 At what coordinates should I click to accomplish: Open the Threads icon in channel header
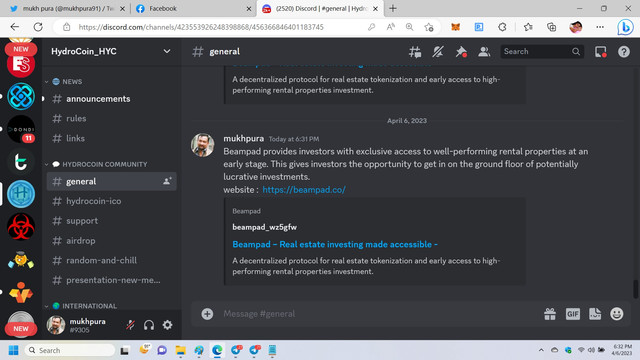(x=415, y=52)
